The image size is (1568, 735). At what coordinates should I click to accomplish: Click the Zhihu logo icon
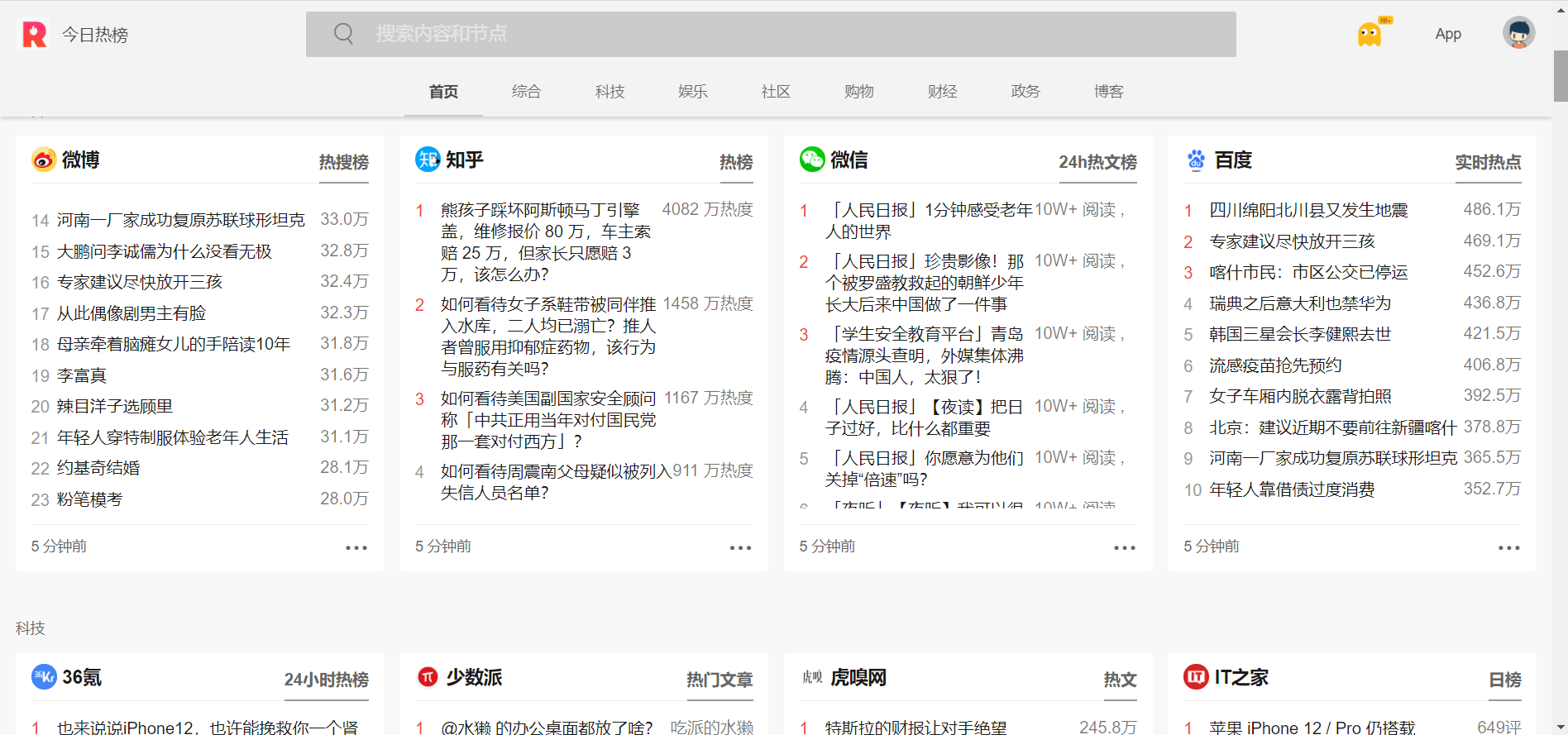point(428,160)
